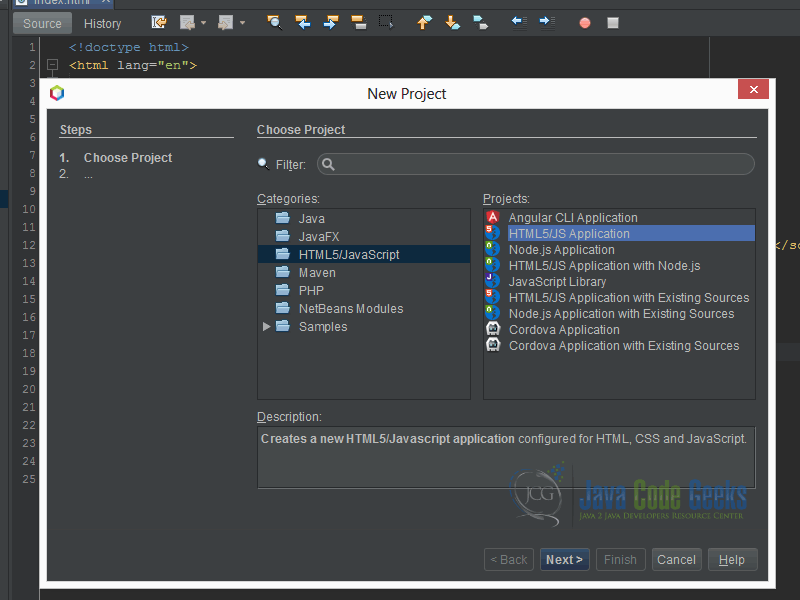Click the Choose Project step label

pos(128,158)
